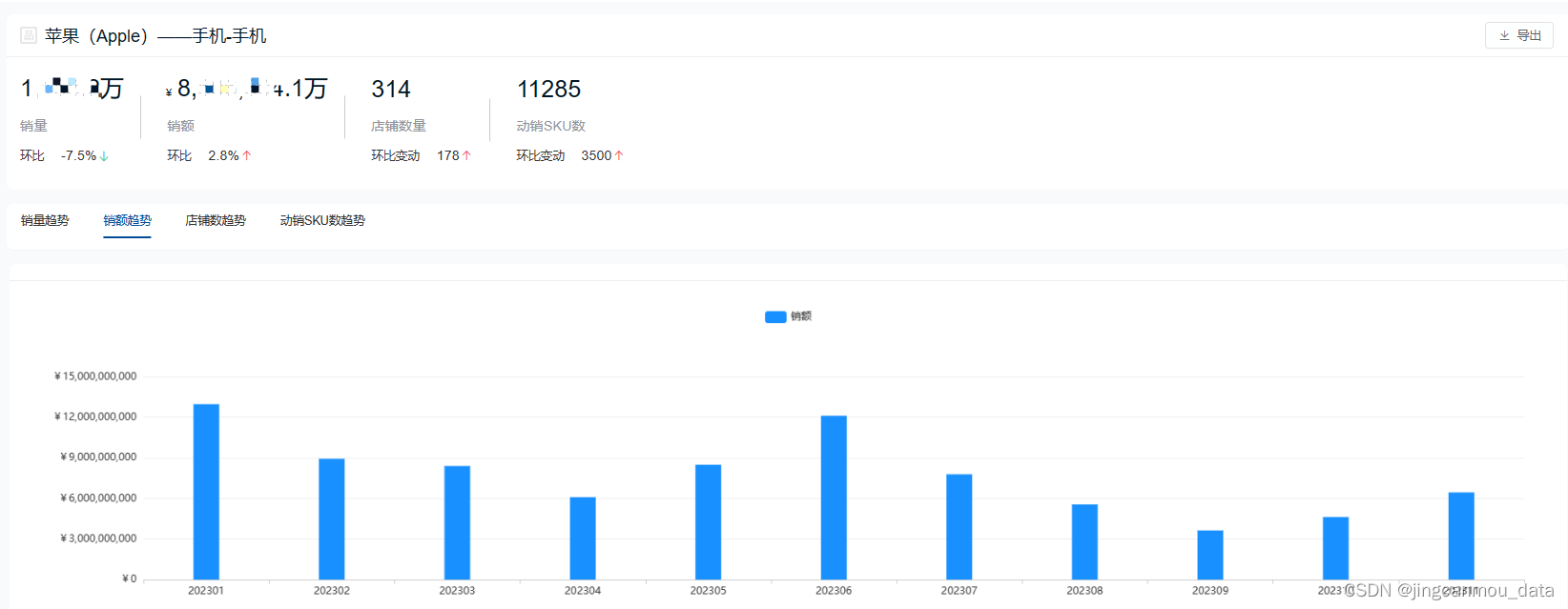Screen dimensions: 1568x609
Task: Click the 202305 sales bar
Action: (x=708, y=522)
